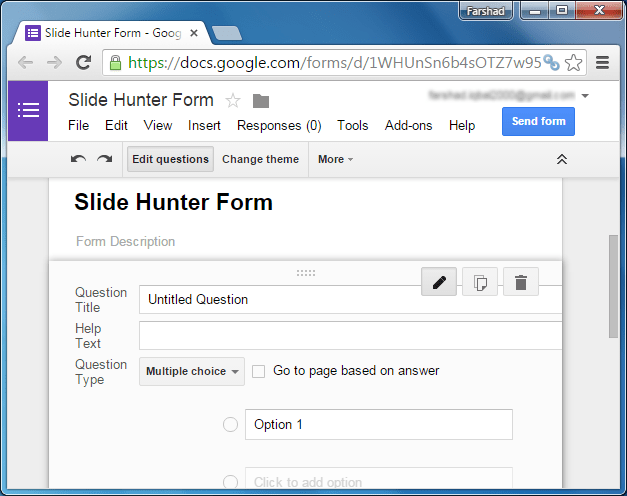The height and width of the screenshot is (496, 627).
Task: Go forward in Chrome browser
Action: (x=54, y=62)
